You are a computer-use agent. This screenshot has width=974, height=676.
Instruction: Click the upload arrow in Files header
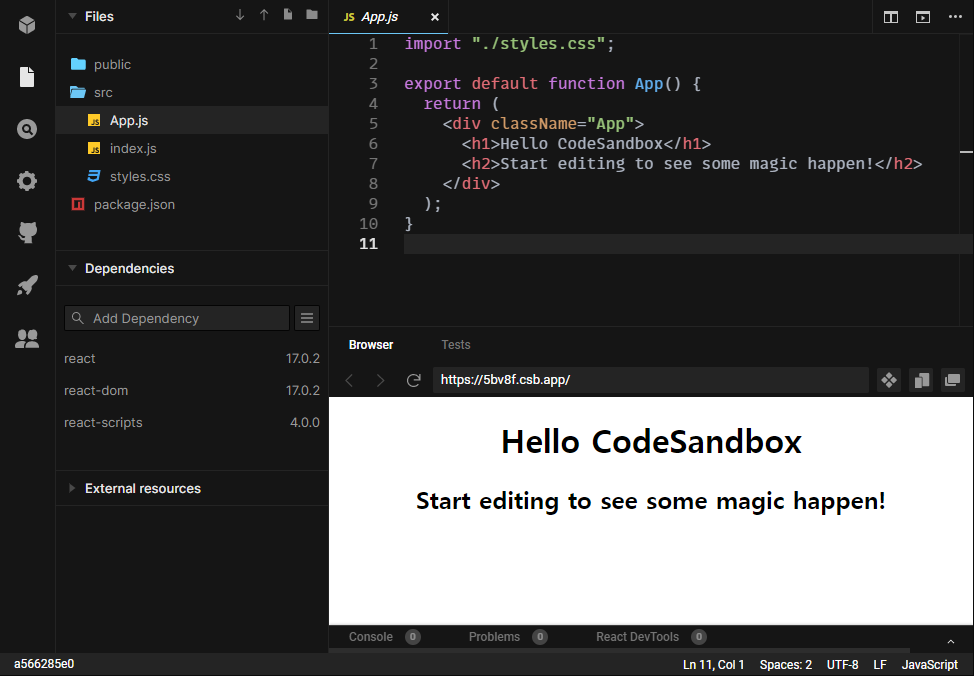point(264,15)
